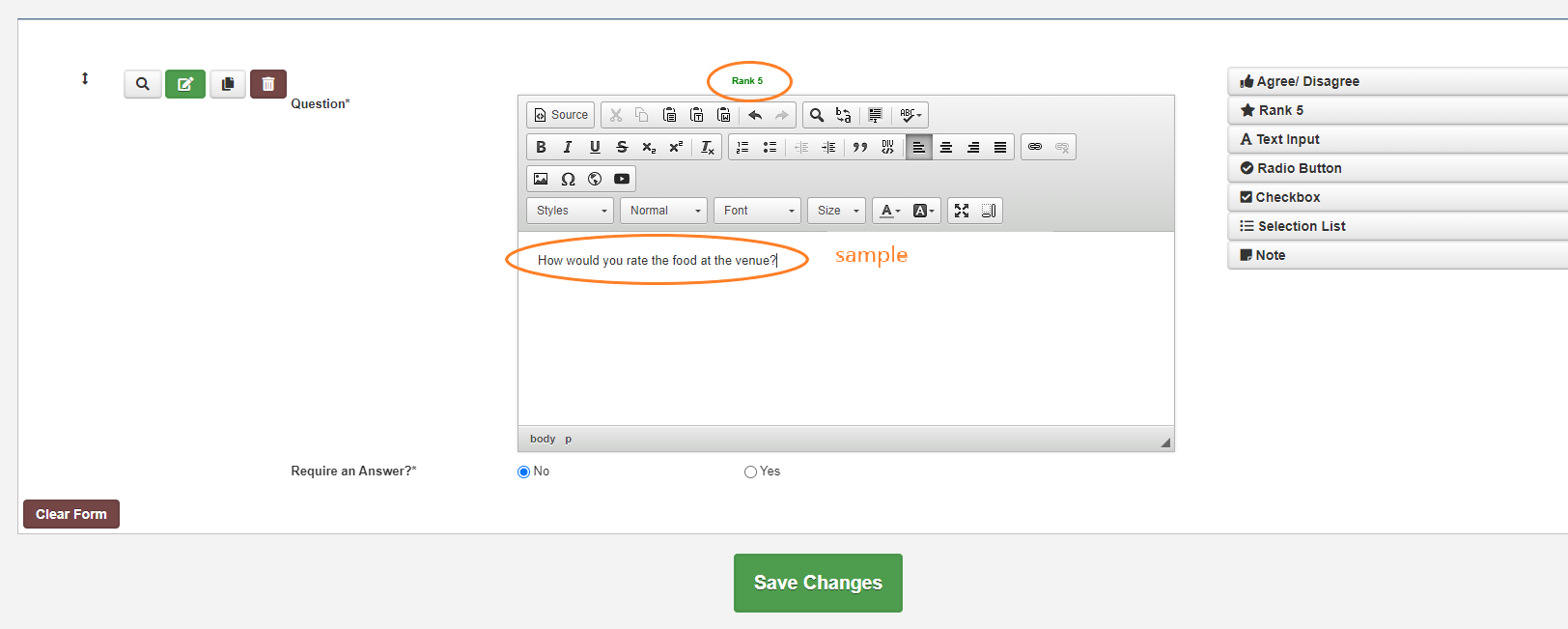The width and height of the screenshot is (1568, 629).
Task: Expand the Size dropdown
Action: pos(836,211)
